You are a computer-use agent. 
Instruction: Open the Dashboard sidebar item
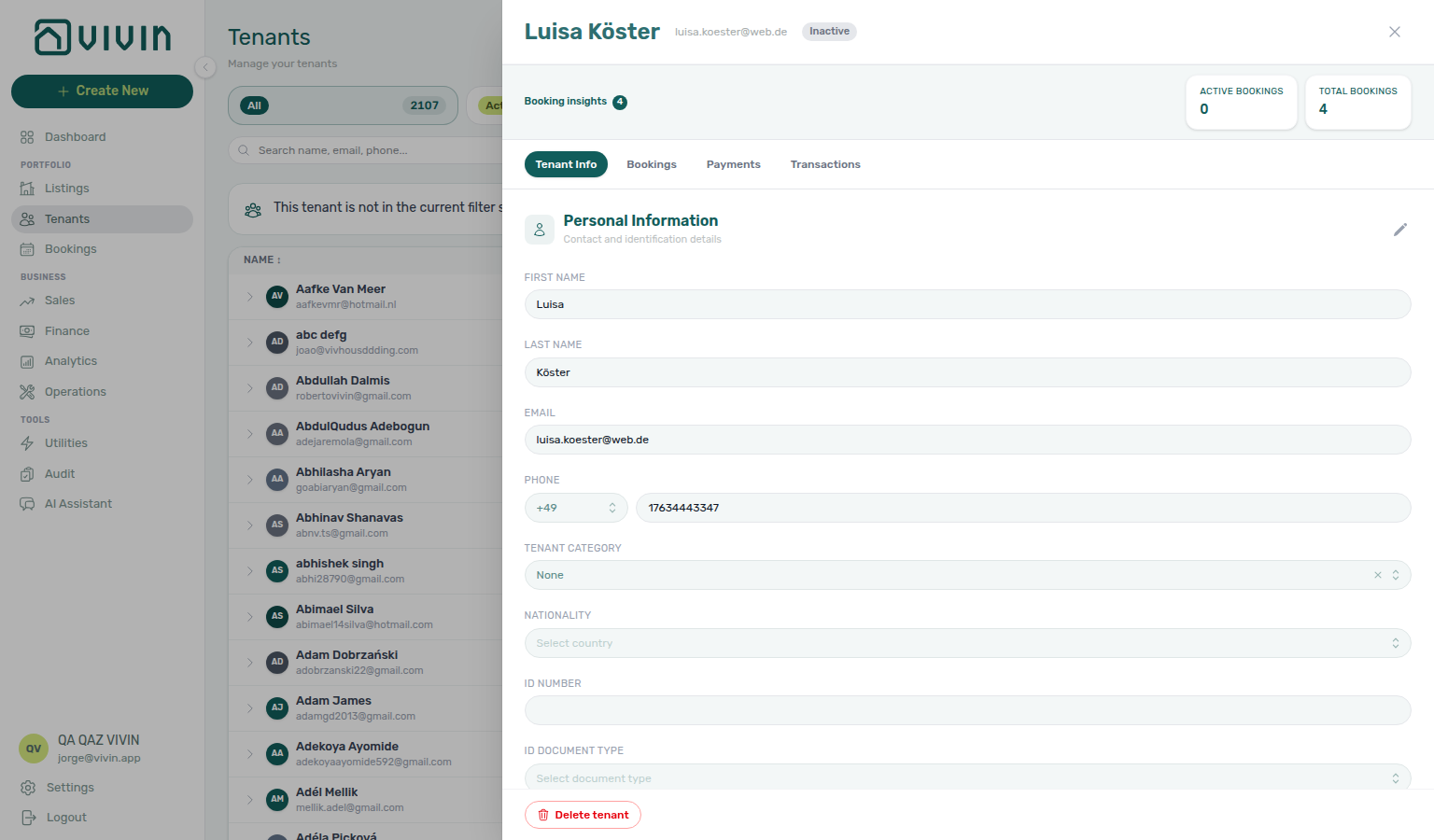pyautogui.click(x=102, y=137)
